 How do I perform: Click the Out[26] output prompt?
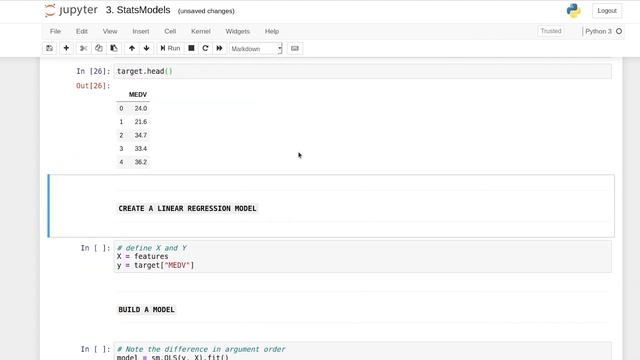93,86
